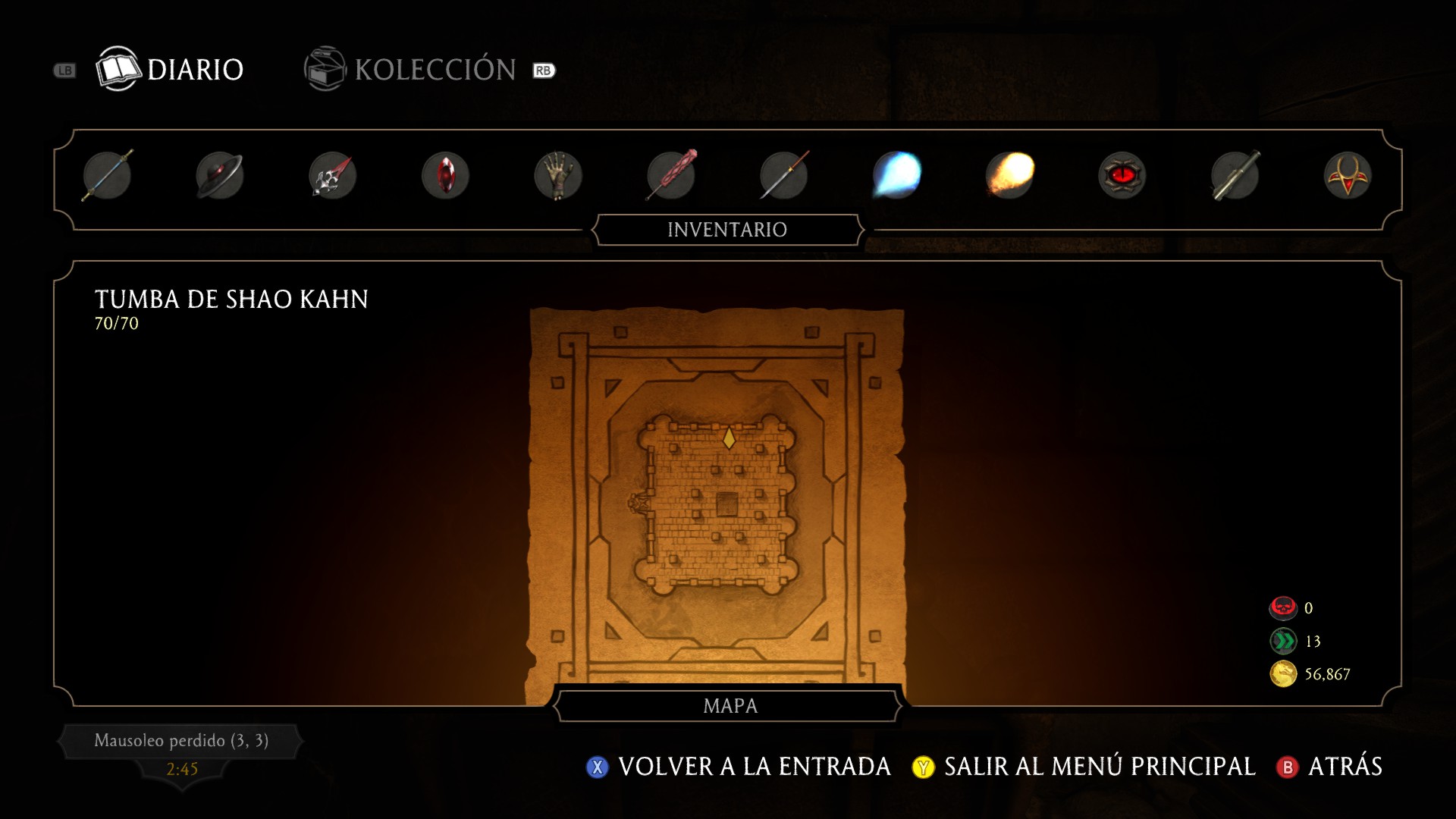Switch to the Kolección tab
The height and width of the screenshot is (819, 1456).
(x=410, y=69)
